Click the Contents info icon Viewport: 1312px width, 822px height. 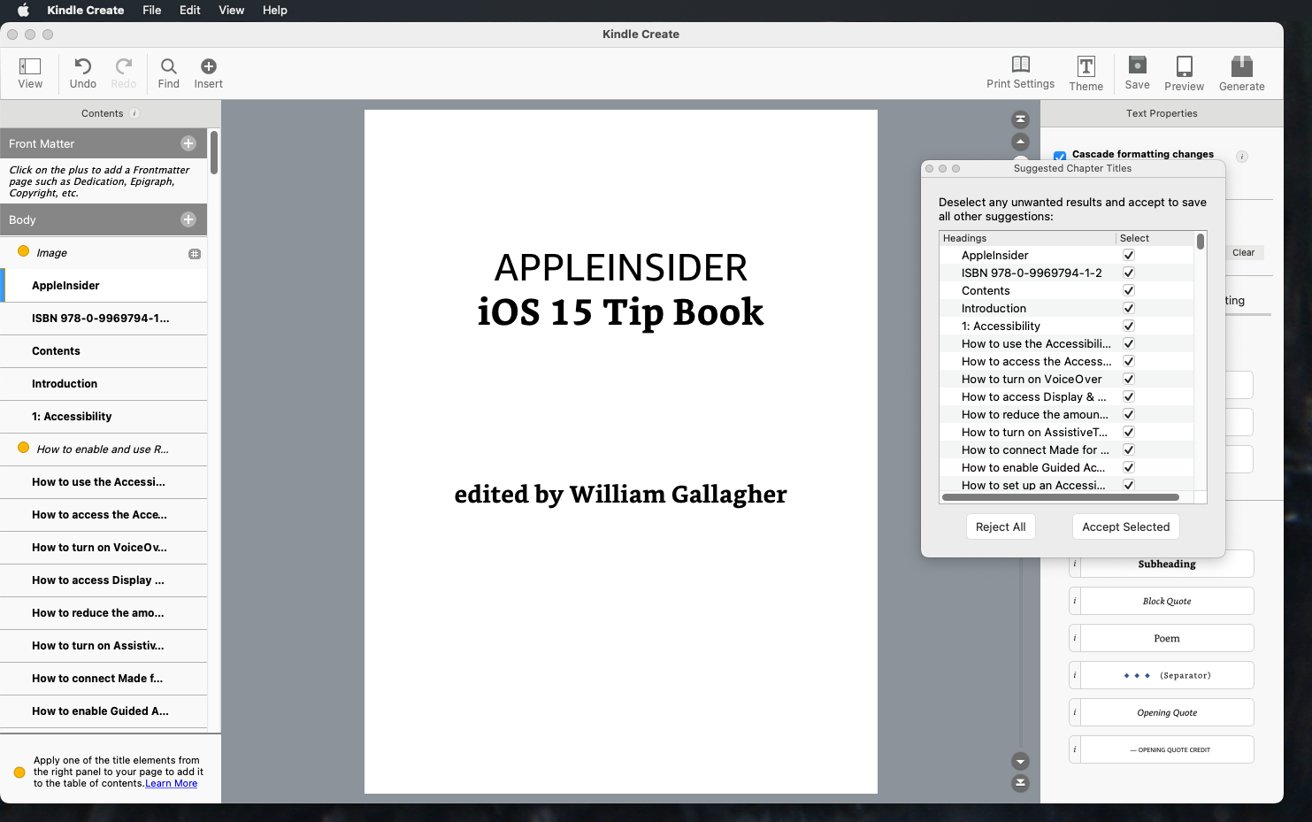click(134, 113)
